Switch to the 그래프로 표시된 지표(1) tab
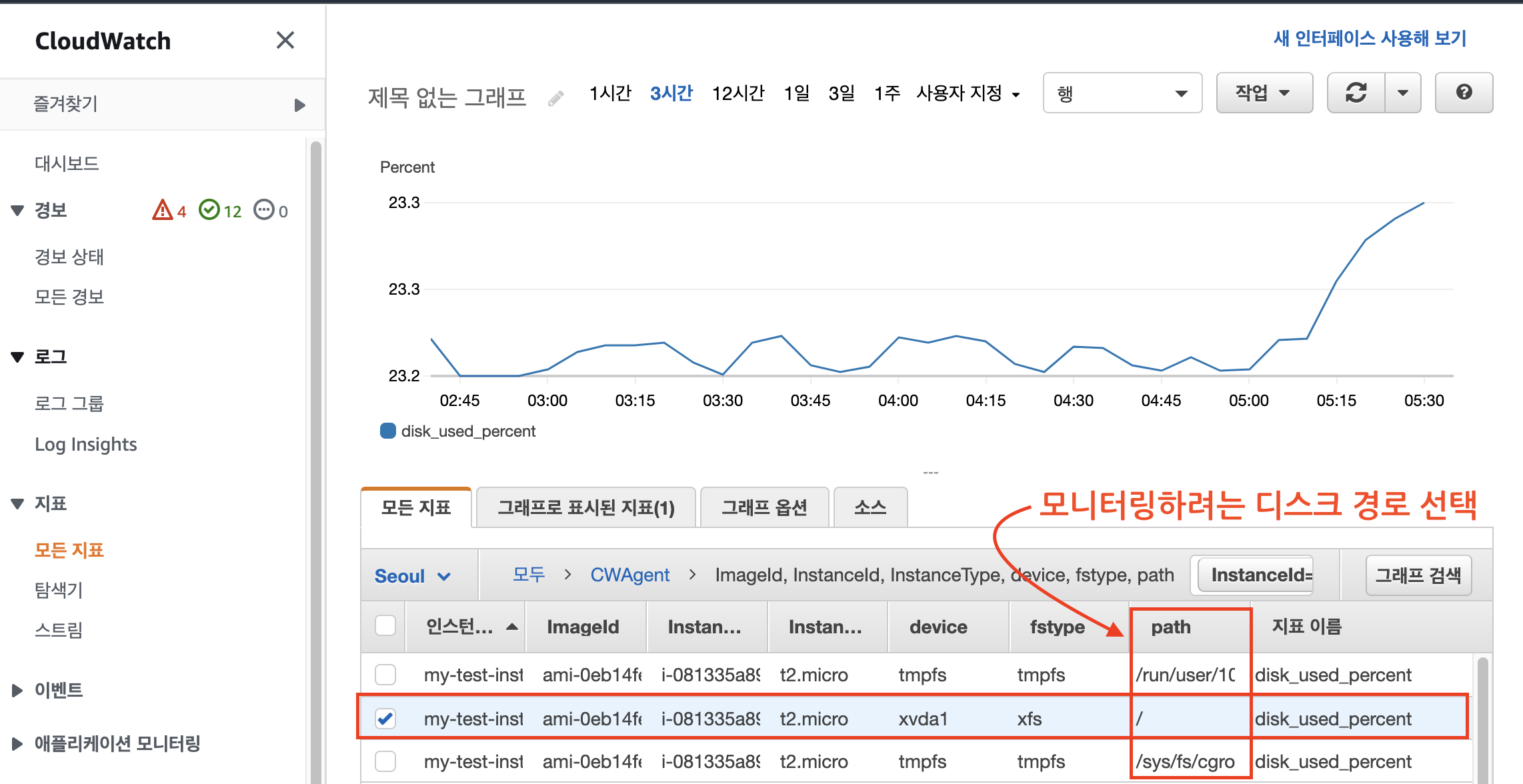Screen dimensions: 1523x784 tap(585, 508)
